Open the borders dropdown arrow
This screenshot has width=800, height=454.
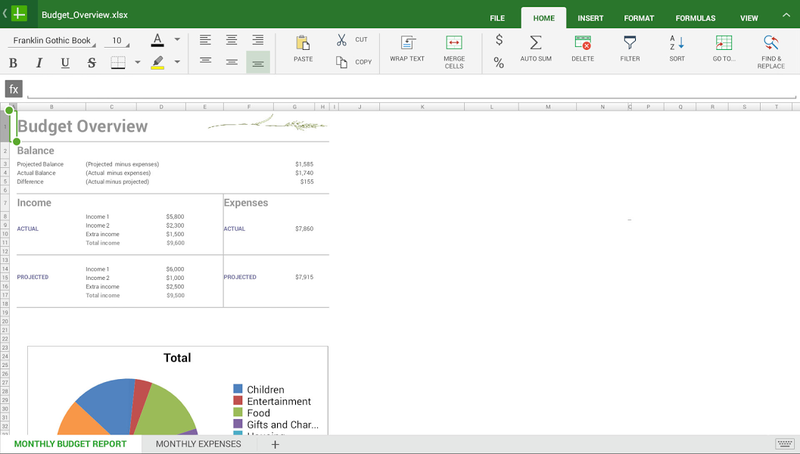click(137, 62)
